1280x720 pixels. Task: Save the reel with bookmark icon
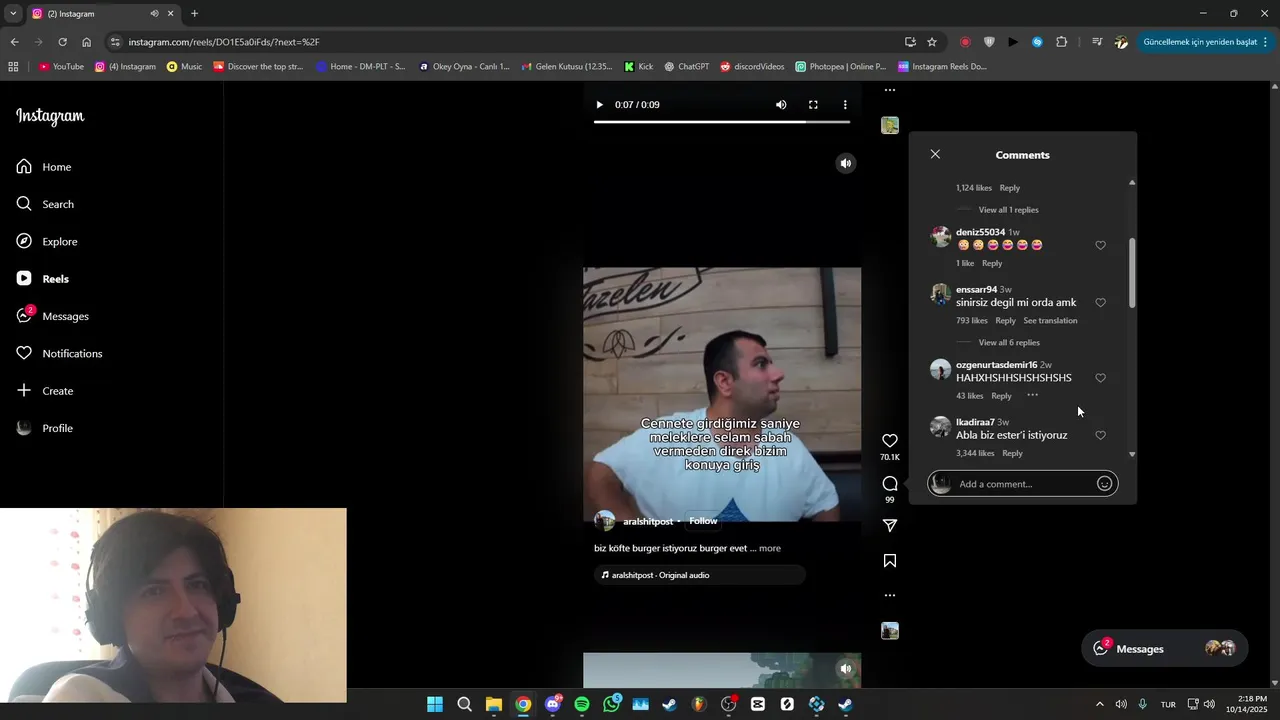[x=890, y=561]
